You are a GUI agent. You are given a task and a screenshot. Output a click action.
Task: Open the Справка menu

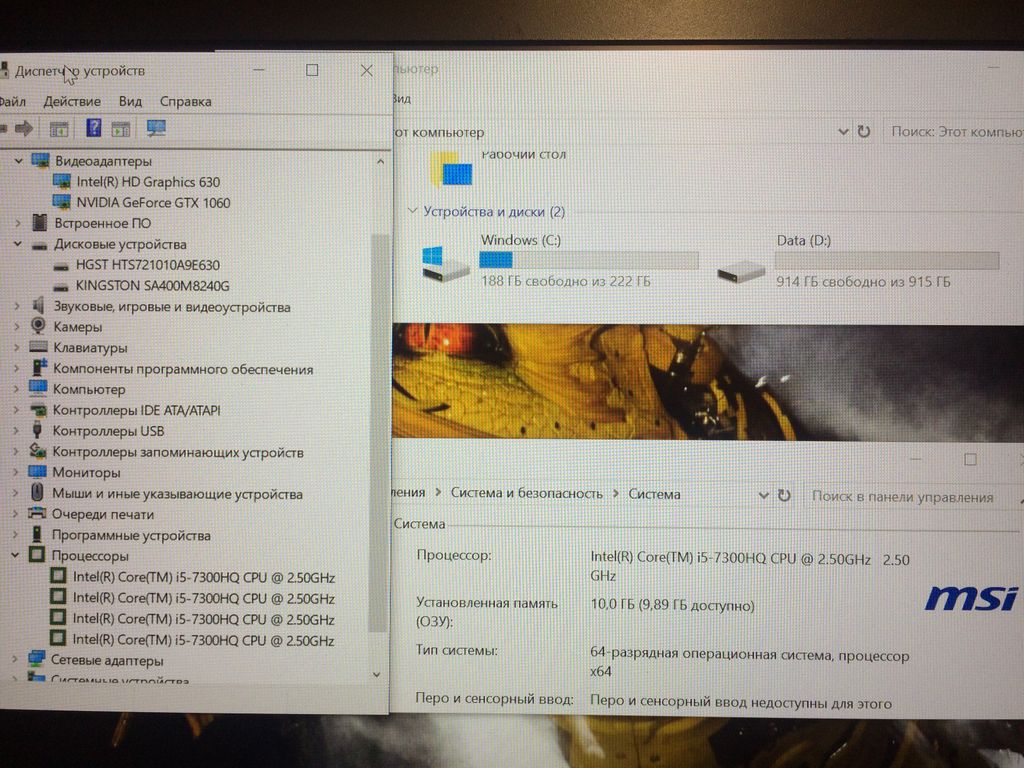[x=185, y=101]
